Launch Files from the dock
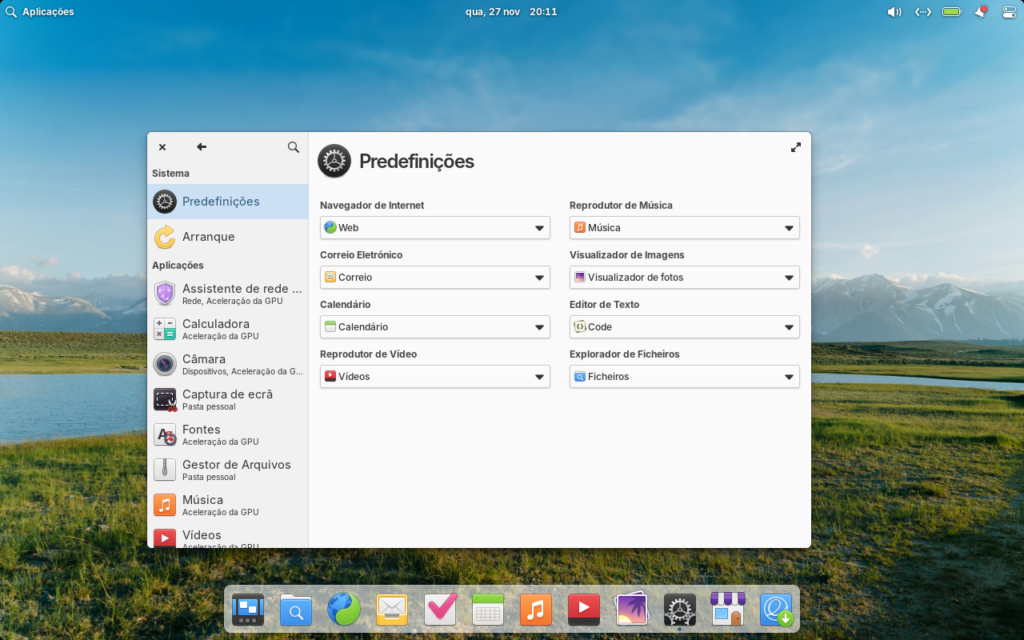The image size is (1024, 640). pos(296,609)
